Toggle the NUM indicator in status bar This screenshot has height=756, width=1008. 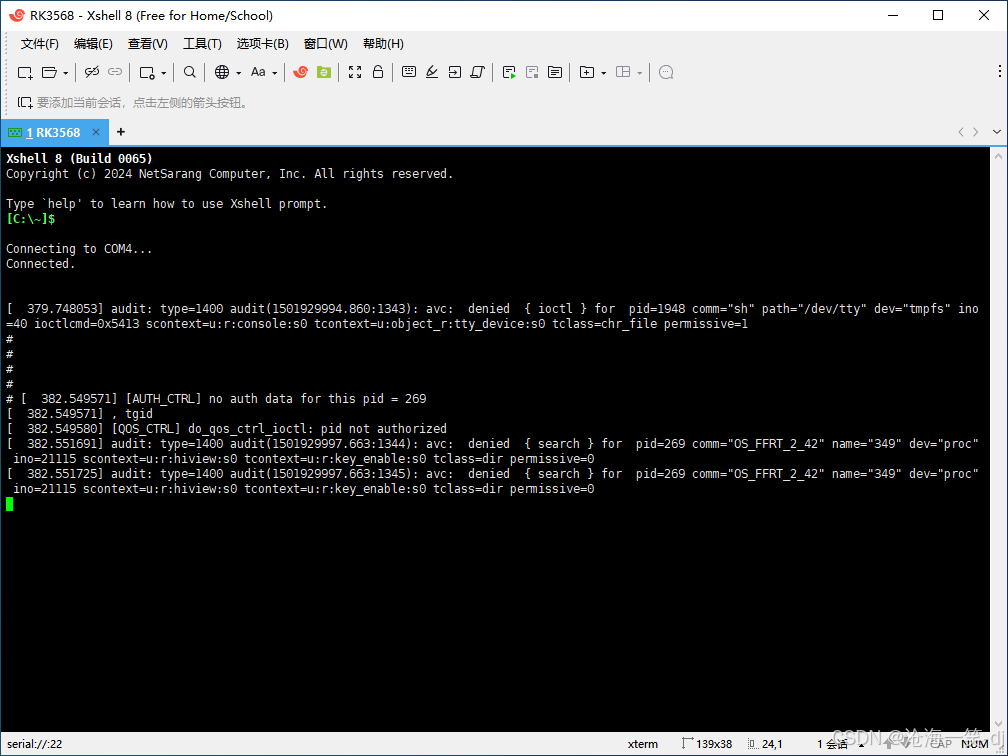click(x=975, y=744)
